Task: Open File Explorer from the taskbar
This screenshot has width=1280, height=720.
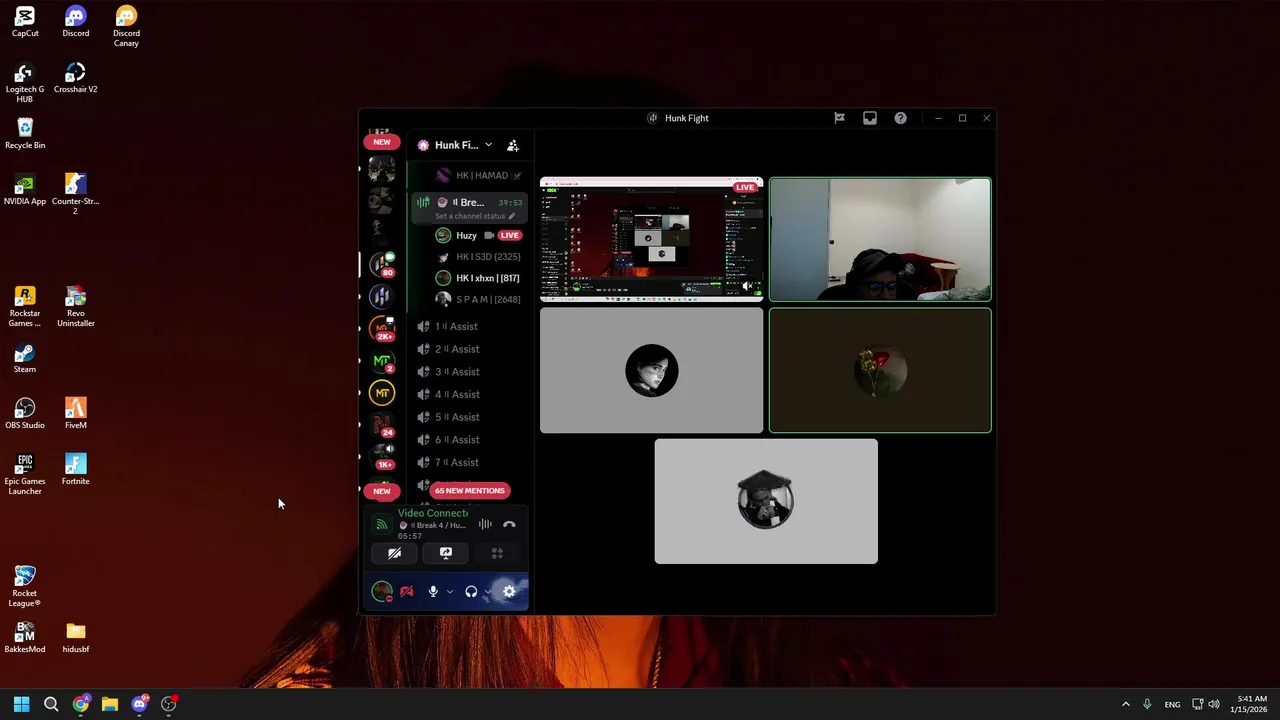Action: (x=110, y=704)
